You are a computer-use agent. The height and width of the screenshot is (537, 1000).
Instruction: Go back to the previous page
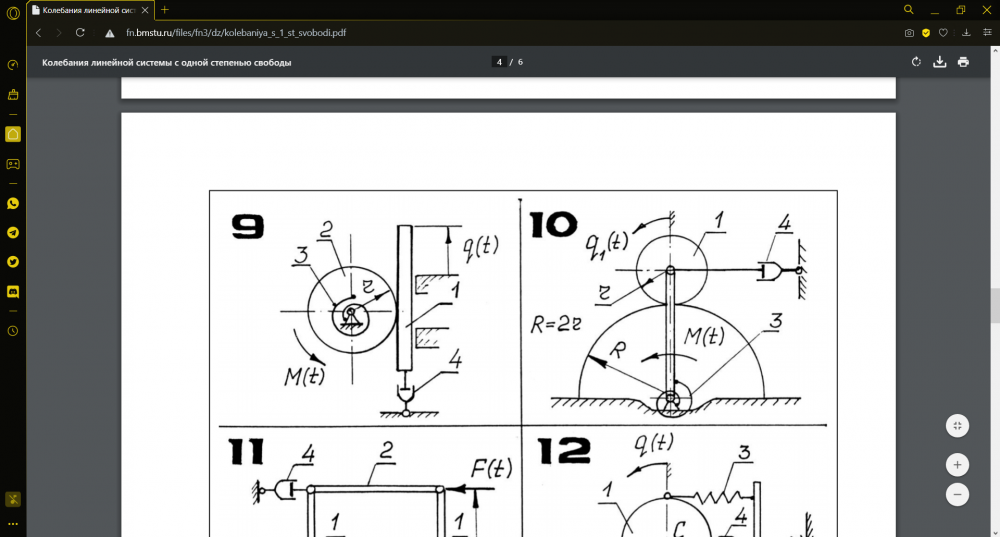[38, 33]
